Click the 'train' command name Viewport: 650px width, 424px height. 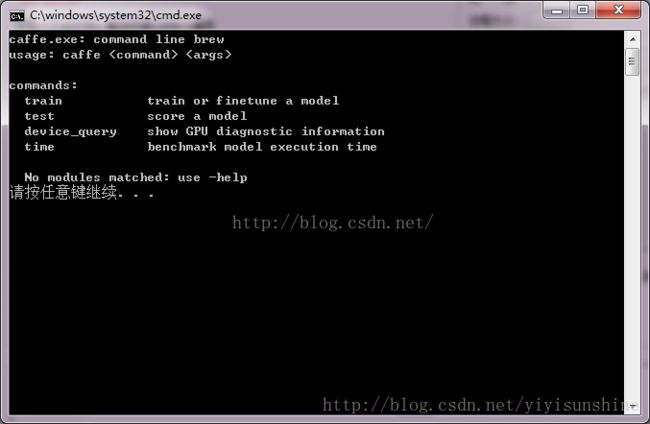[43, 101]
